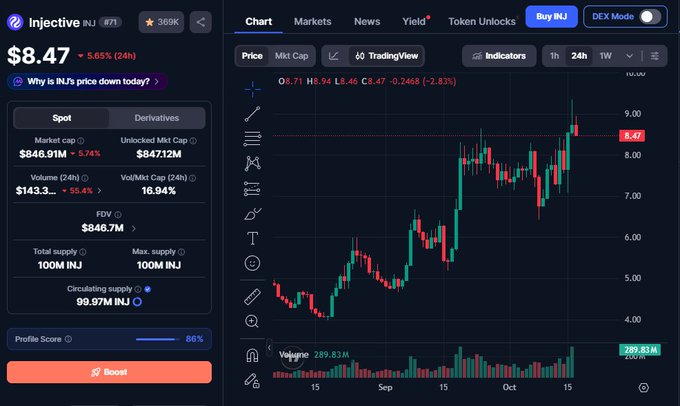Screen dimensions: 680x406
Task: Select the crosshair cursor tool
Action: [252, 90]
